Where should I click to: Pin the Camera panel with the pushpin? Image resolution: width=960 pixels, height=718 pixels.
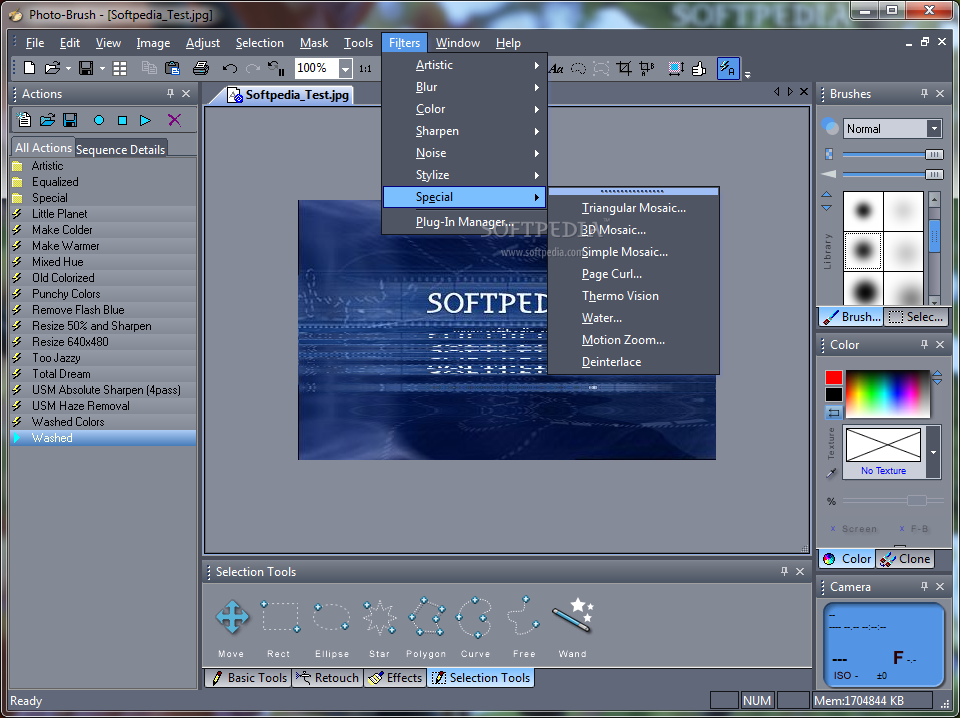(924, 586)
